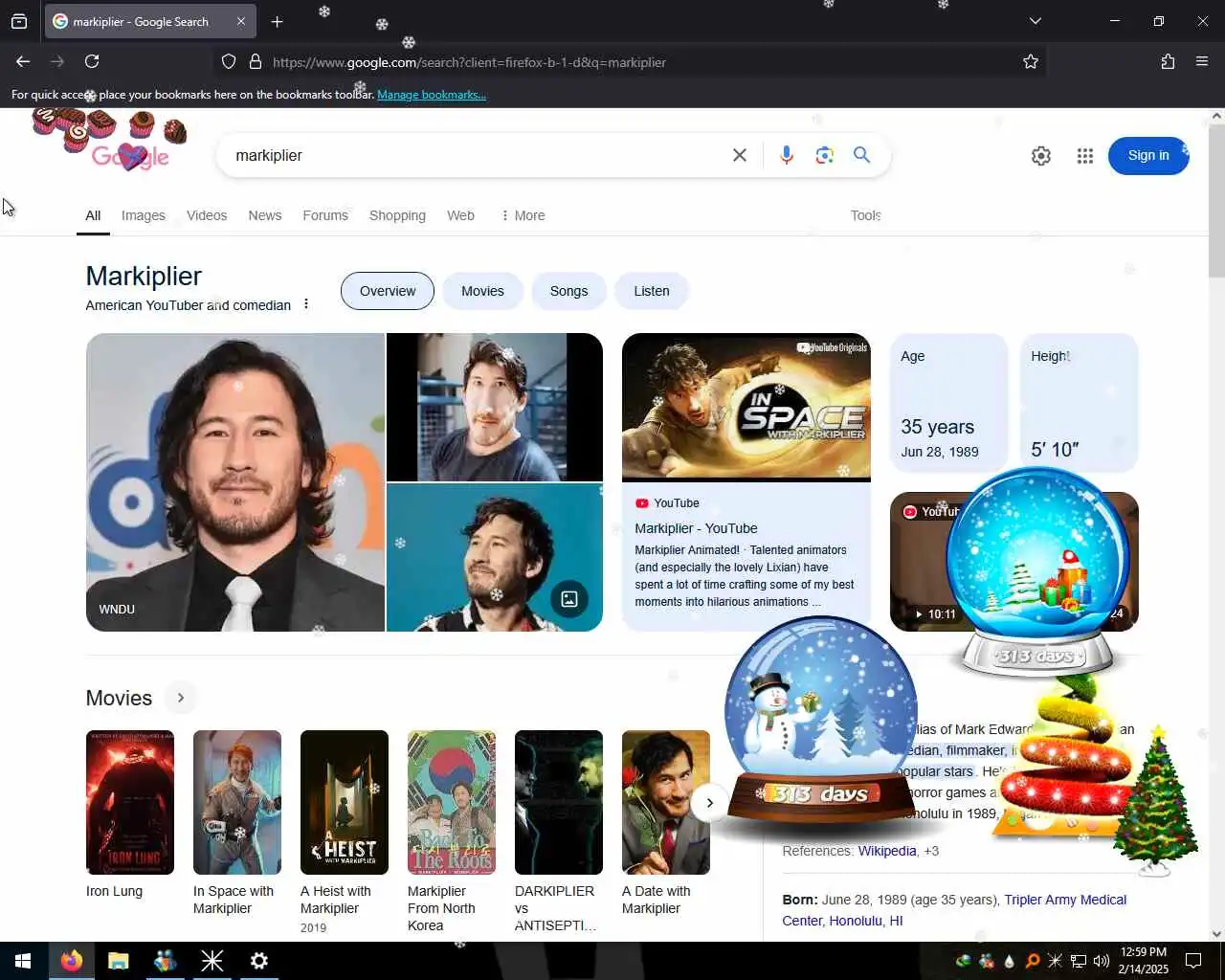Image resolution: width=1225 pixels, height=980 pixels.
Task: Switch to the Videos search tab
Action: (207, 215)
